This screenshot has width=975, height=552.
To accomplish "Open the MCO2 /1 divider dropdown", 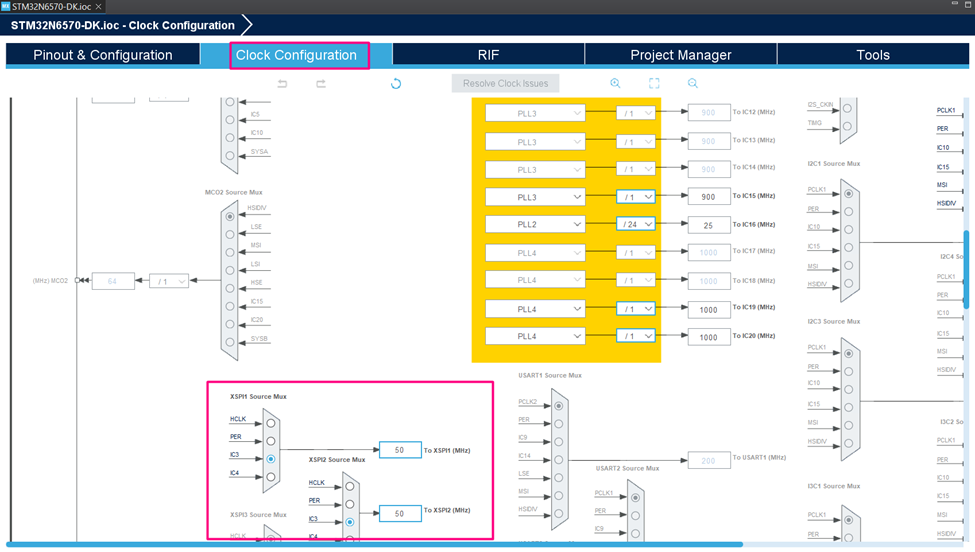I will click(x=169, y=282).
